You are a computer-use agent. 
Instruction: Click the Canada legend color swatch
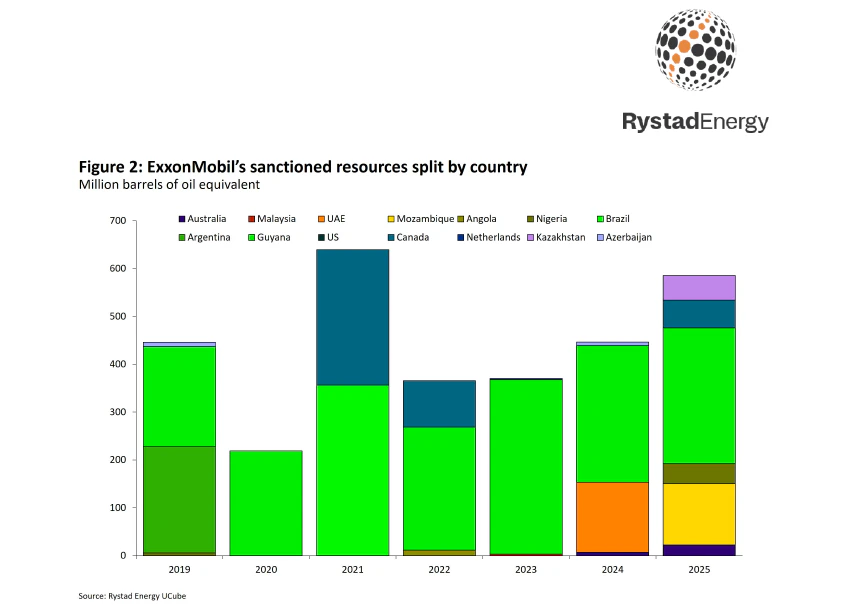(391, 238)
